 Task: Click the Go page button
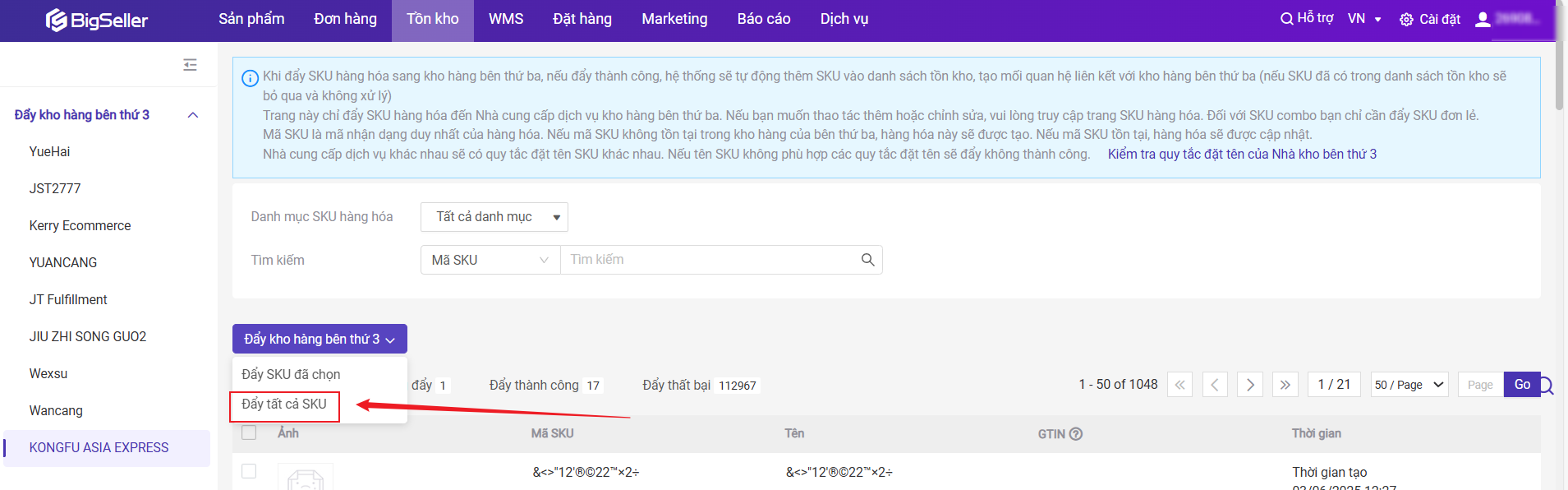pos(1522,384)
